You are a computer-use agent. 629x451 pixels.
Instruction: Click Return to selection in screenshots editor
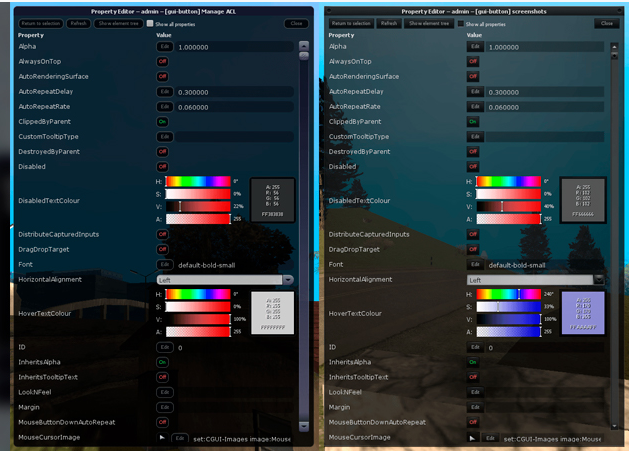[x=351, y=24]
